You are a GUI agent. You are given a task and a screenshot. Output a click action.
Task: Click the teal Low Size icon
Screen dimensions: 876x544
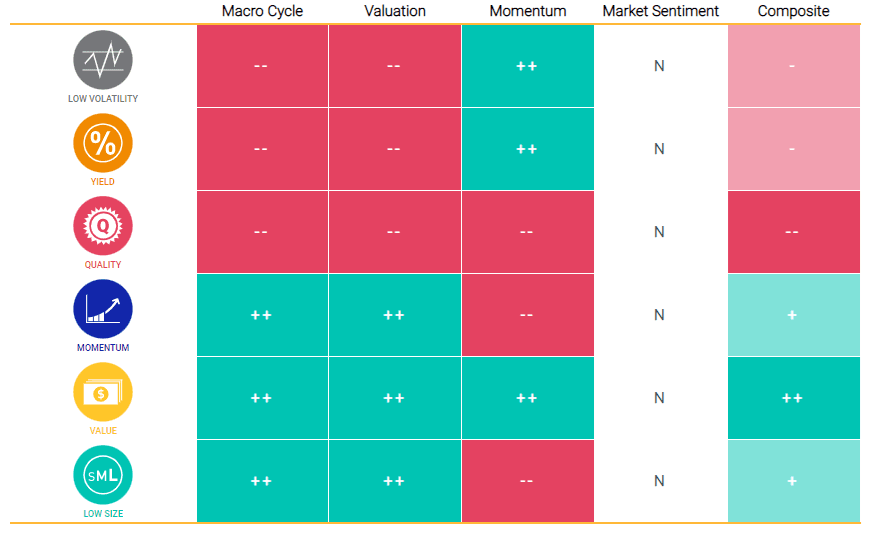(x=102, y=475)
